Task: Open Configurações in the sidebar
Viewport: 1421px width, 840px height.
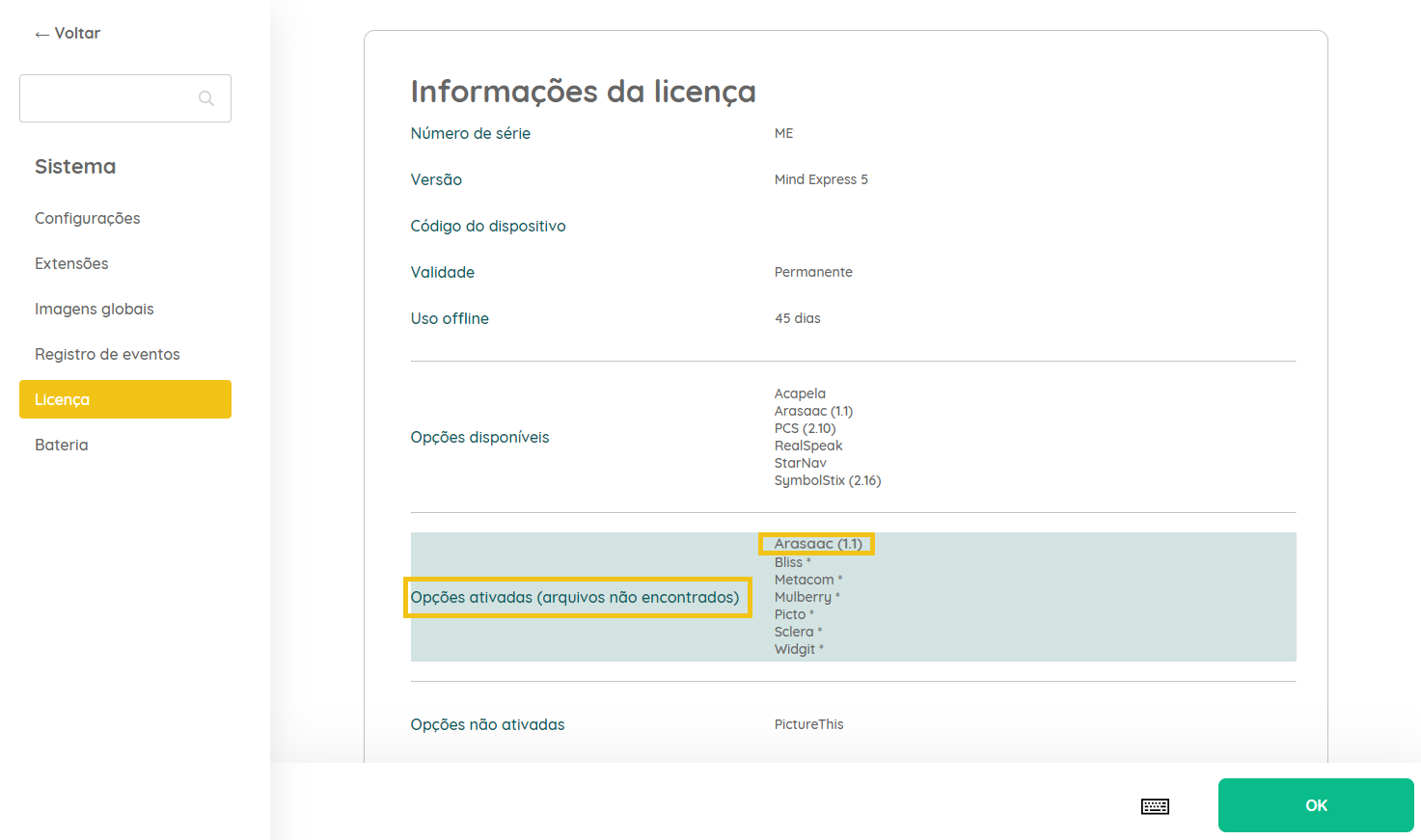Action: 88,218
